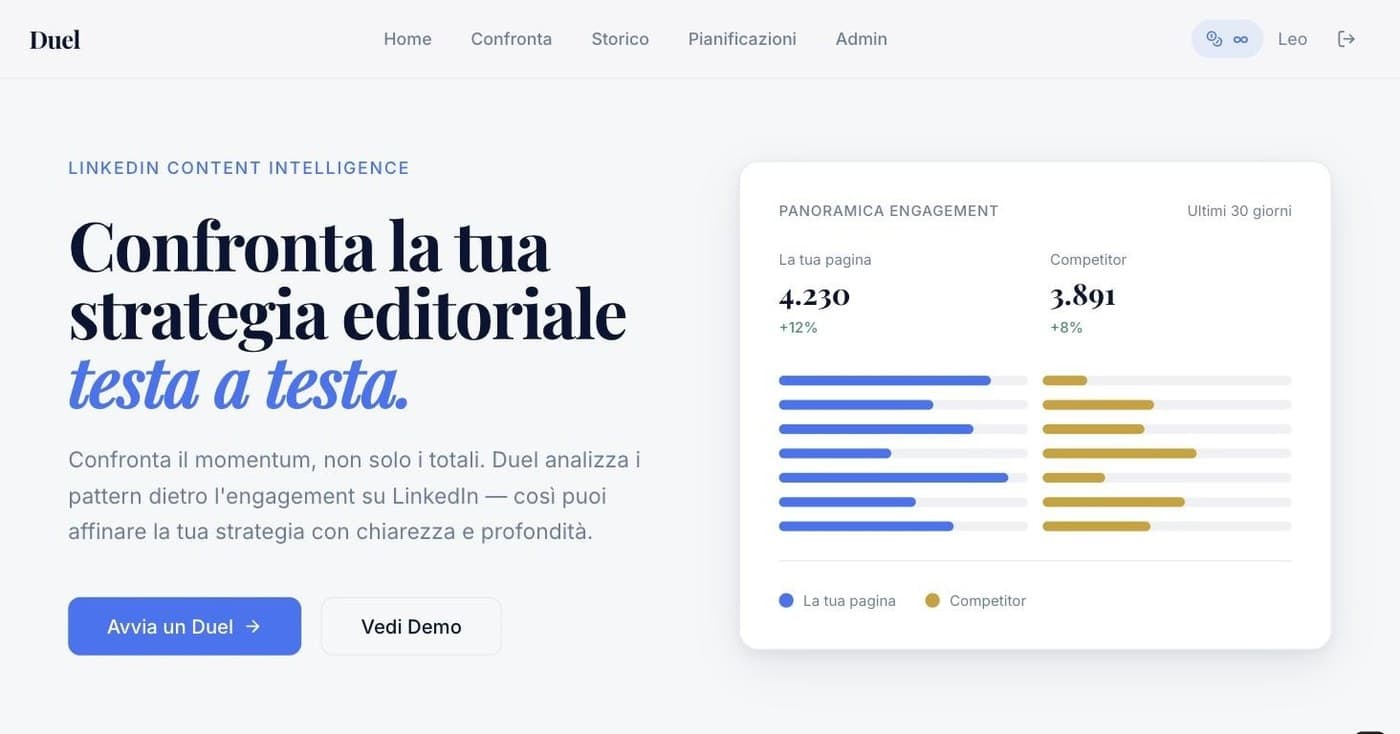The width and height of the screenshot is (1400, 734).
Task: Click the +12% growth figure
Action: tap(798, 327)
